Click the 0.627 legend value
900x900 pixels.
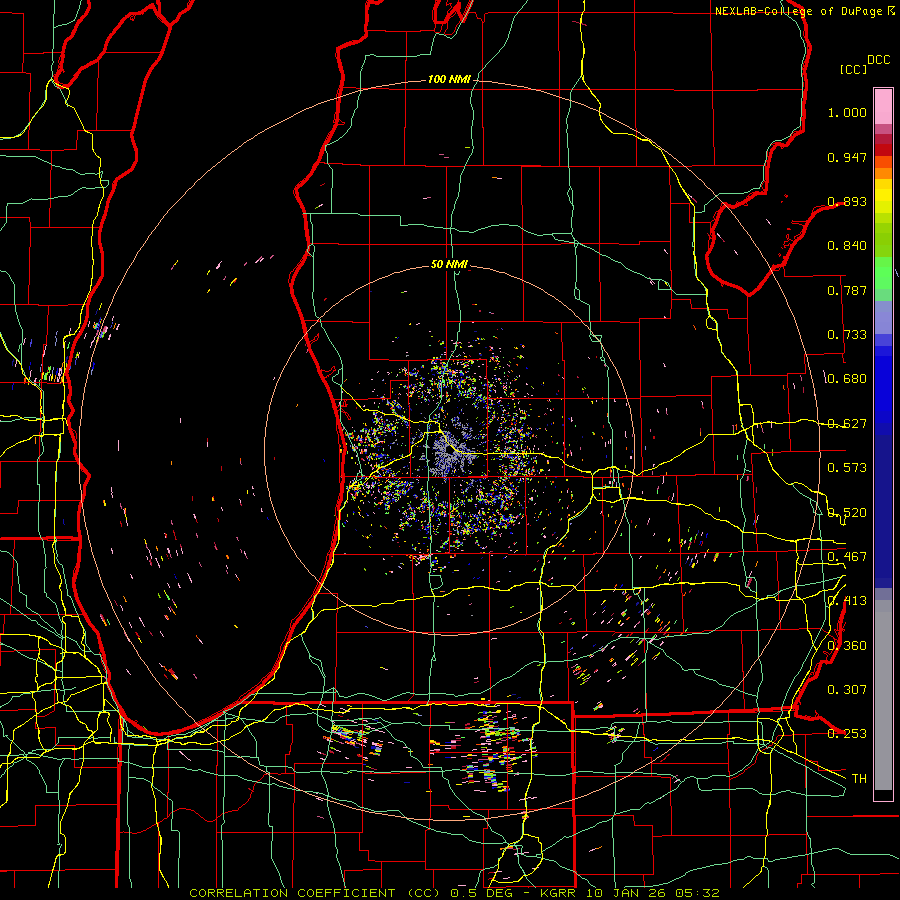[847, 424]
